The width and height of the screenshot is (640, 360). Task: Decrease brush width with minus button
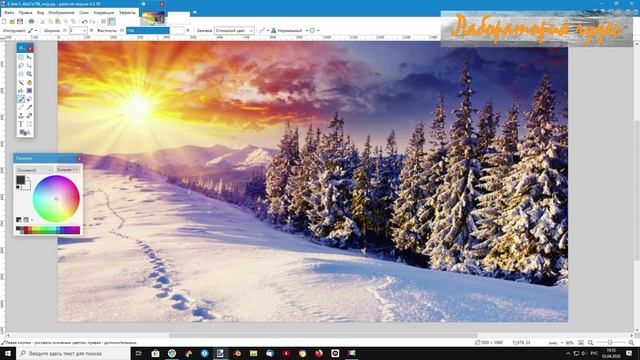[x=64, y=31]
